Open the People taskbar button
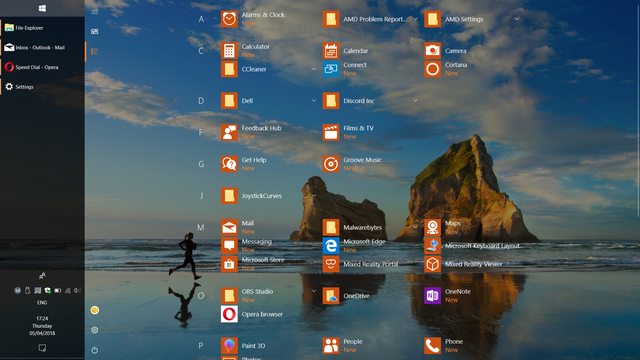Viewport: 640px width, 360px height. pos(42,276)
